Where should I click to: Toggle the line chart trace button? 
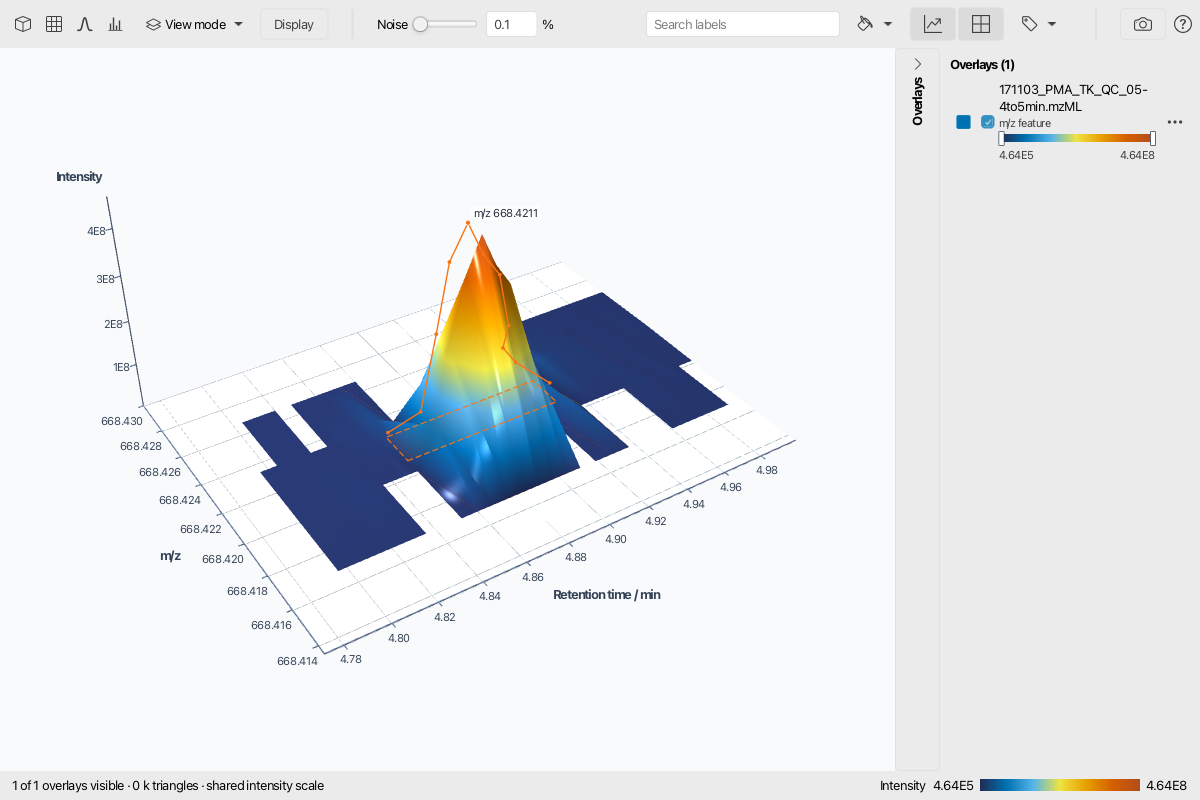tap(933, 24)
